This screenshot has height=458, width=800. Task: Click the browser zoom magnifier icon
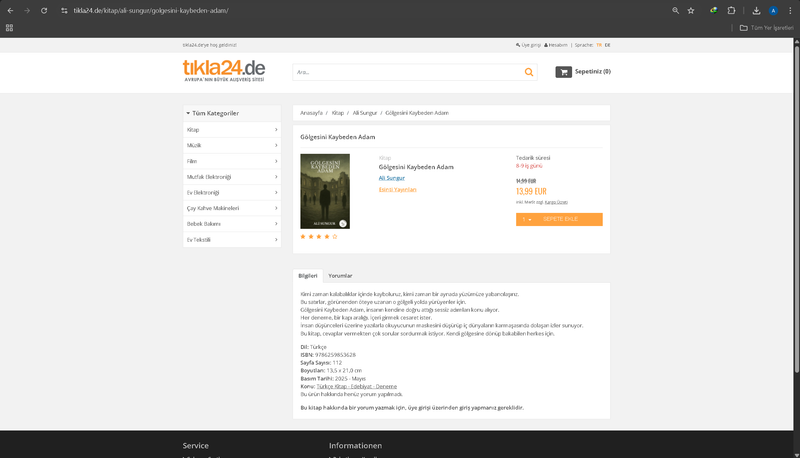coord(675,10)
